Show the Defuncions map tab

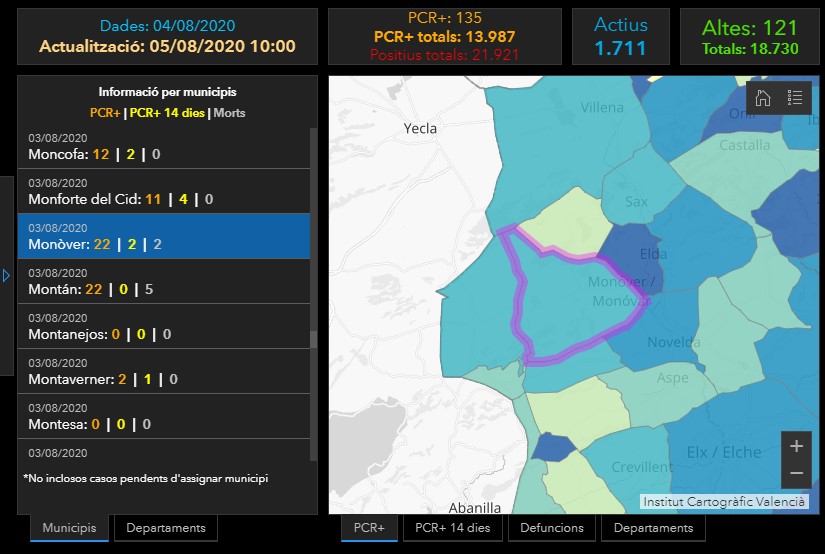(552, 528)
